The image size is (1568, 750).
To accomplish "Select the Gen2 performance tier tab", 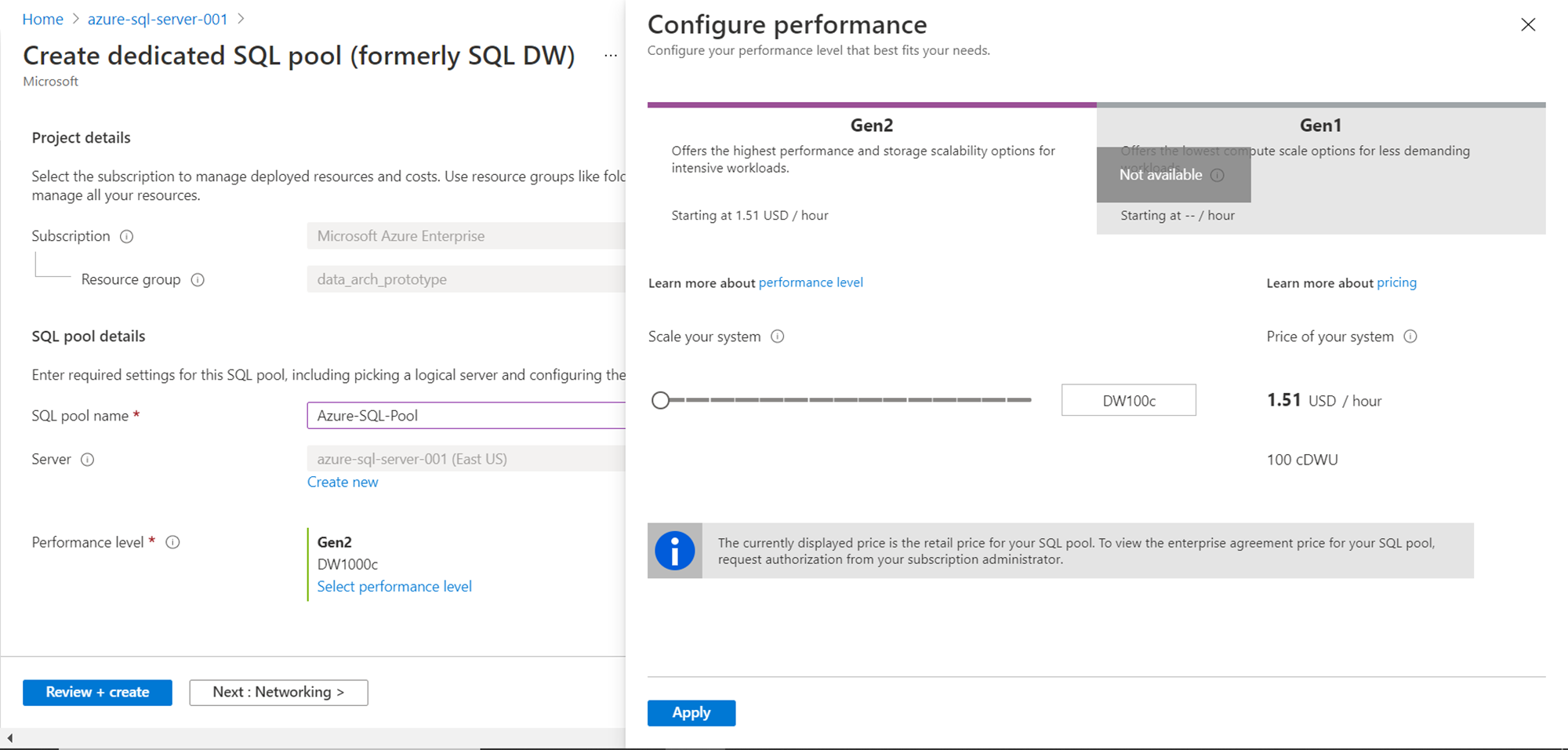I will (870, 124).
